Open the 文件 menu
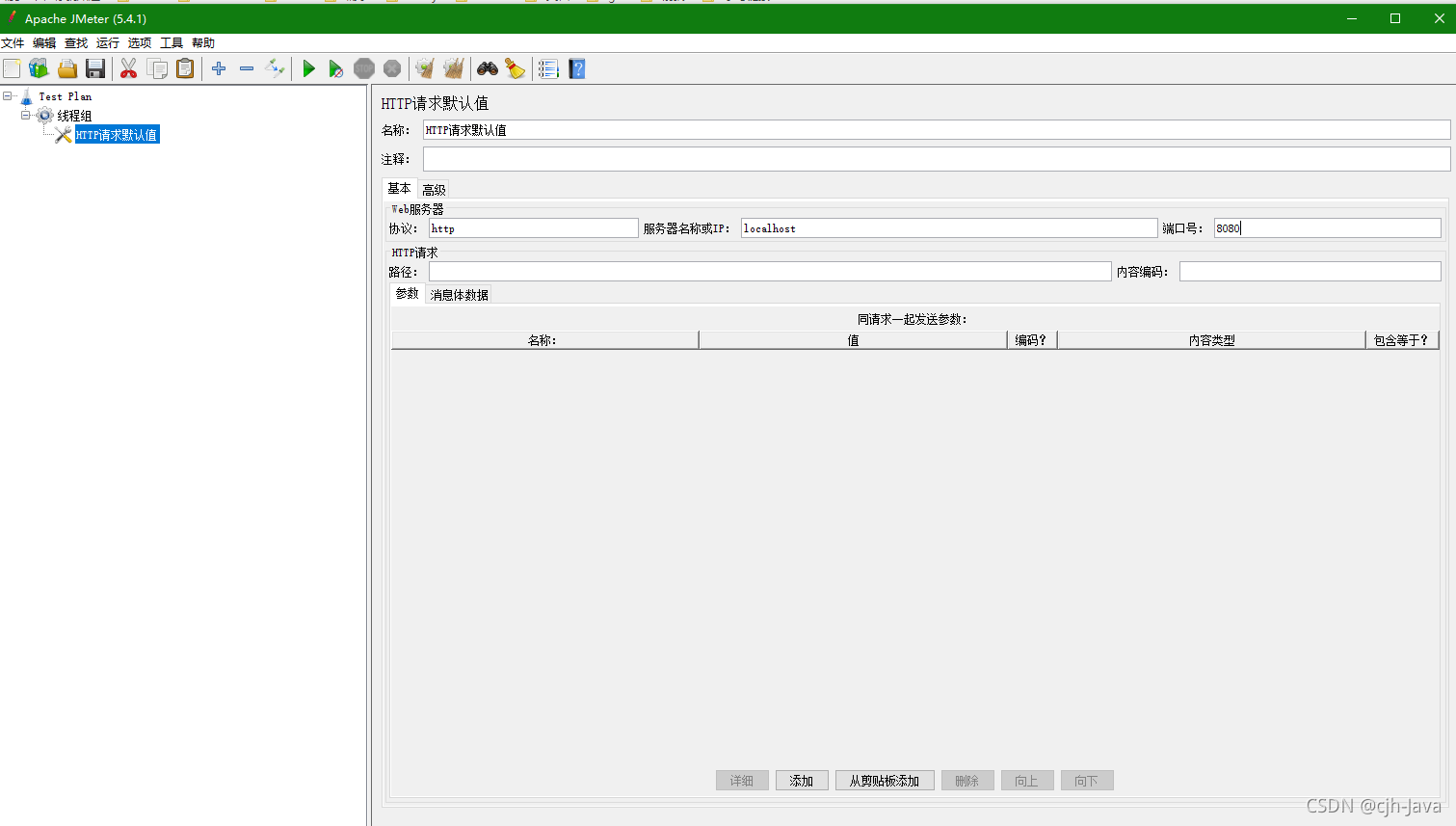This screenshot has width=1456, height=826. point(13,43)
